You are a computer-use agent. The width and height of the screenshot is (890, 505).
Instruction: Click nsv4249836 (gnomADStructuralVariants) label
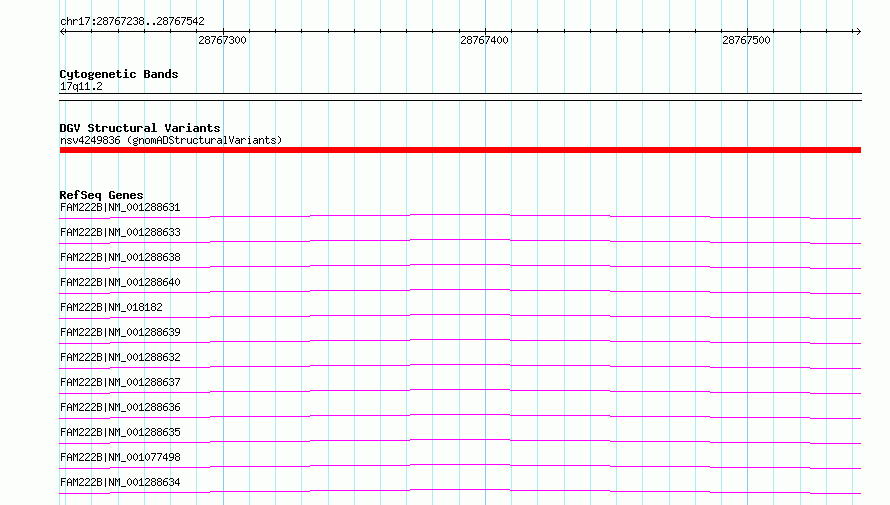click(x=171, y=140)
